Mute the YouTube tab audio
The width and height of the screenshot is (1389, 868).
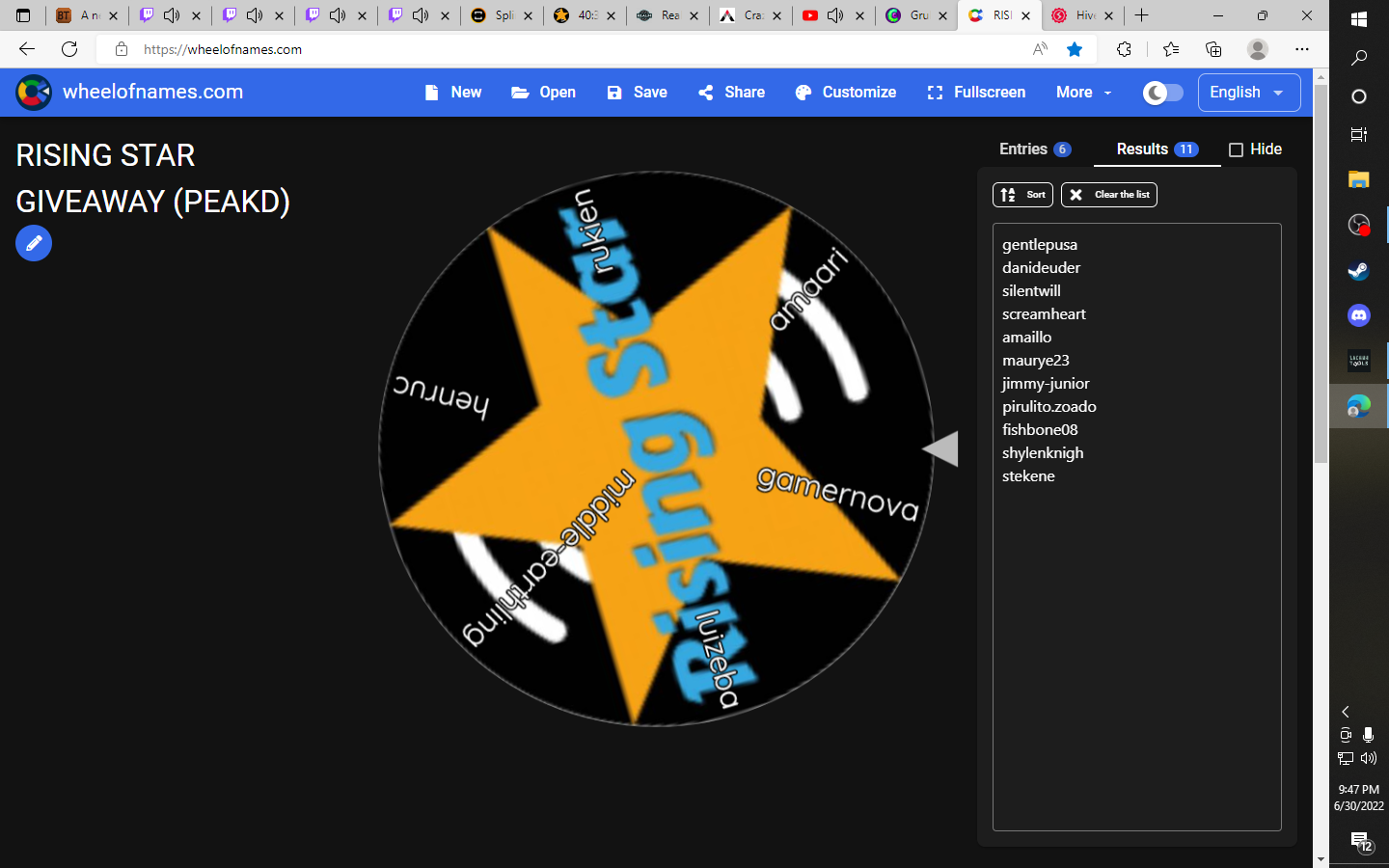point(835,15)
